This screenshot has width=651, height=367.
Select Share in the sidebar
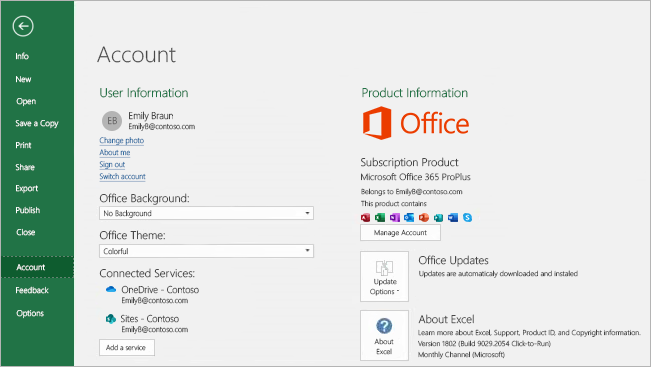(x=25, y=167)
